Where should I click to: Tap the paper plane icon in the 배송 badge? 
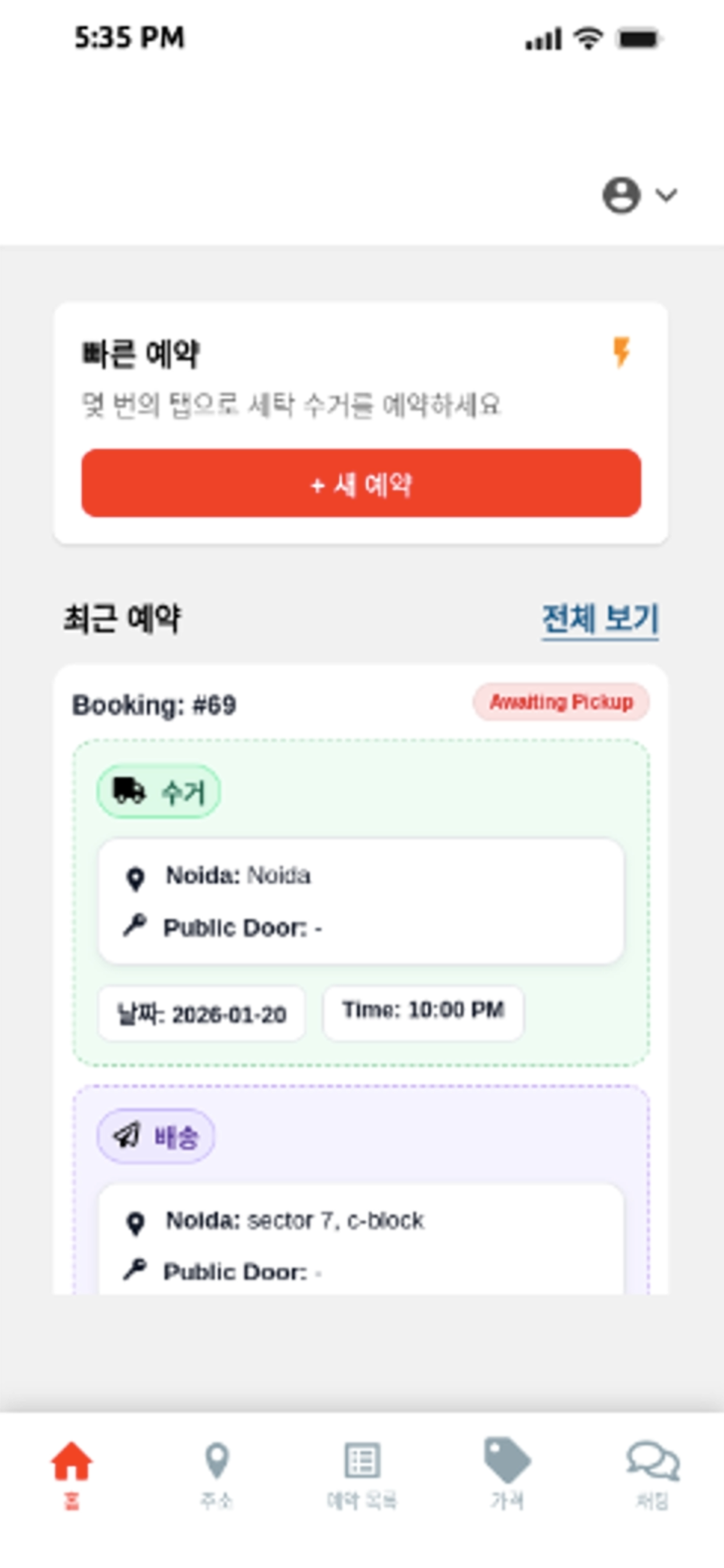click(127, 1135)
